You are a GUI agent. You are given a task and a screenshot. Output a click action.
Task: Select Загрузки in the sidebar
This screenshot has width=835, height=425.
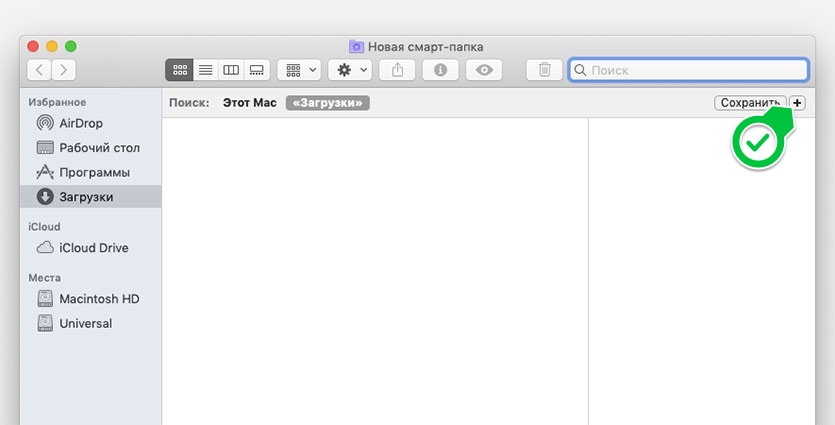tap(91, 197)
